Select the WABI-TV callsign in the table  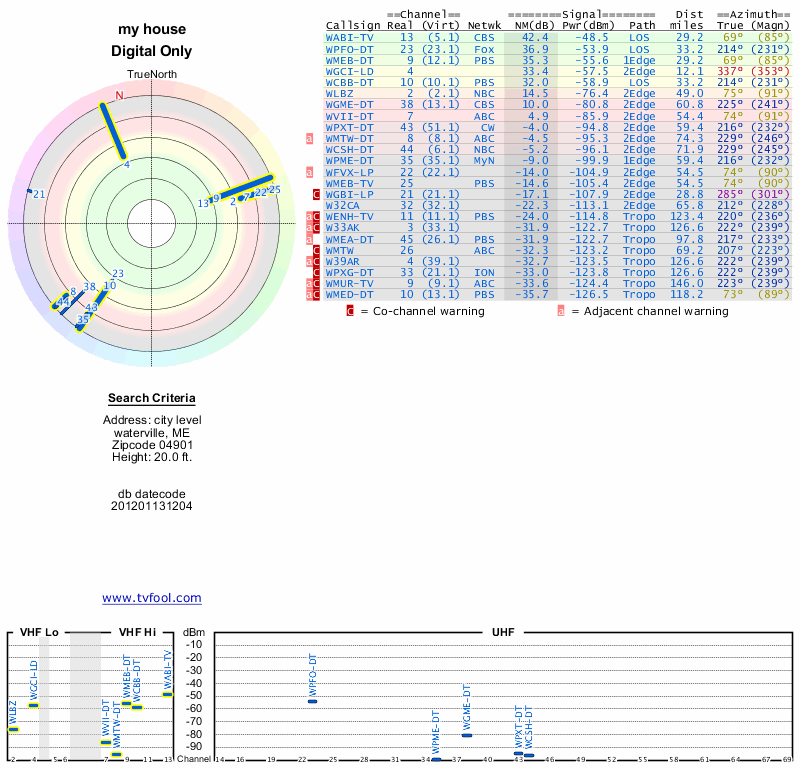(350, 37)
